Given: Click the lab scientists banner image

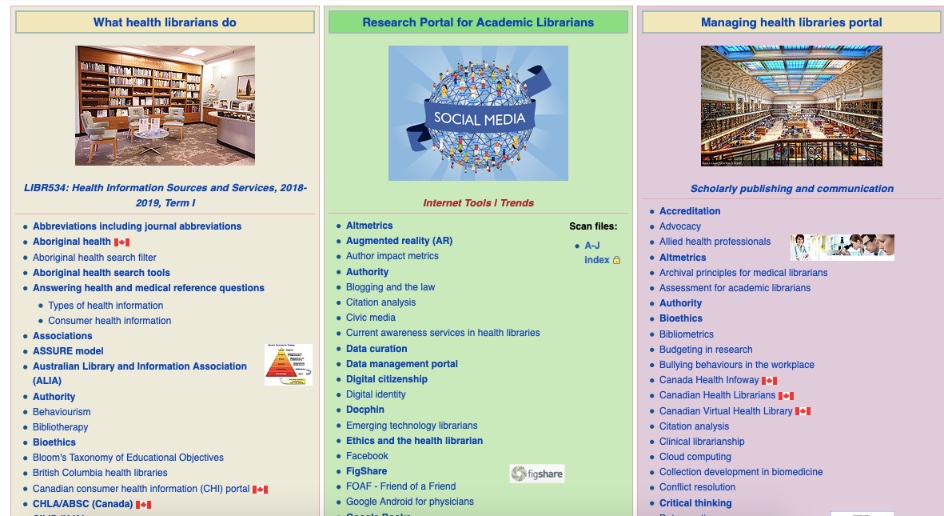Looking at the screenshot, I should pyautogui.click(x=842, y=247).
